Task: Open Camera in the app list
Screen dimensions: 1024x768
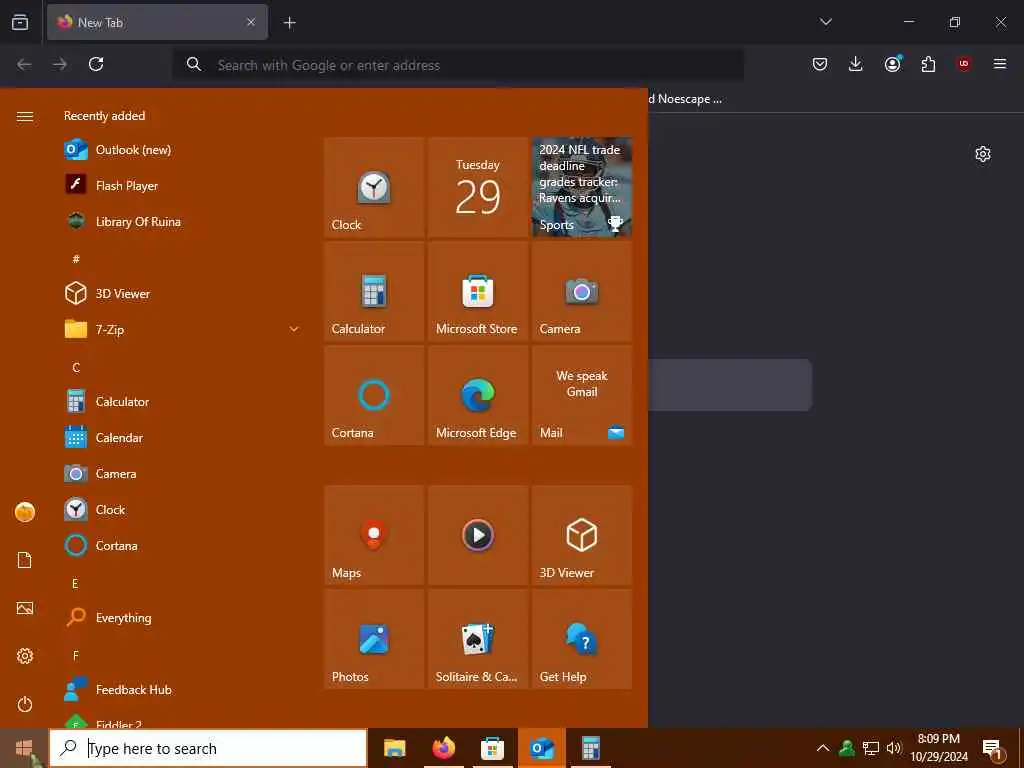Action: tap(183, 473)
